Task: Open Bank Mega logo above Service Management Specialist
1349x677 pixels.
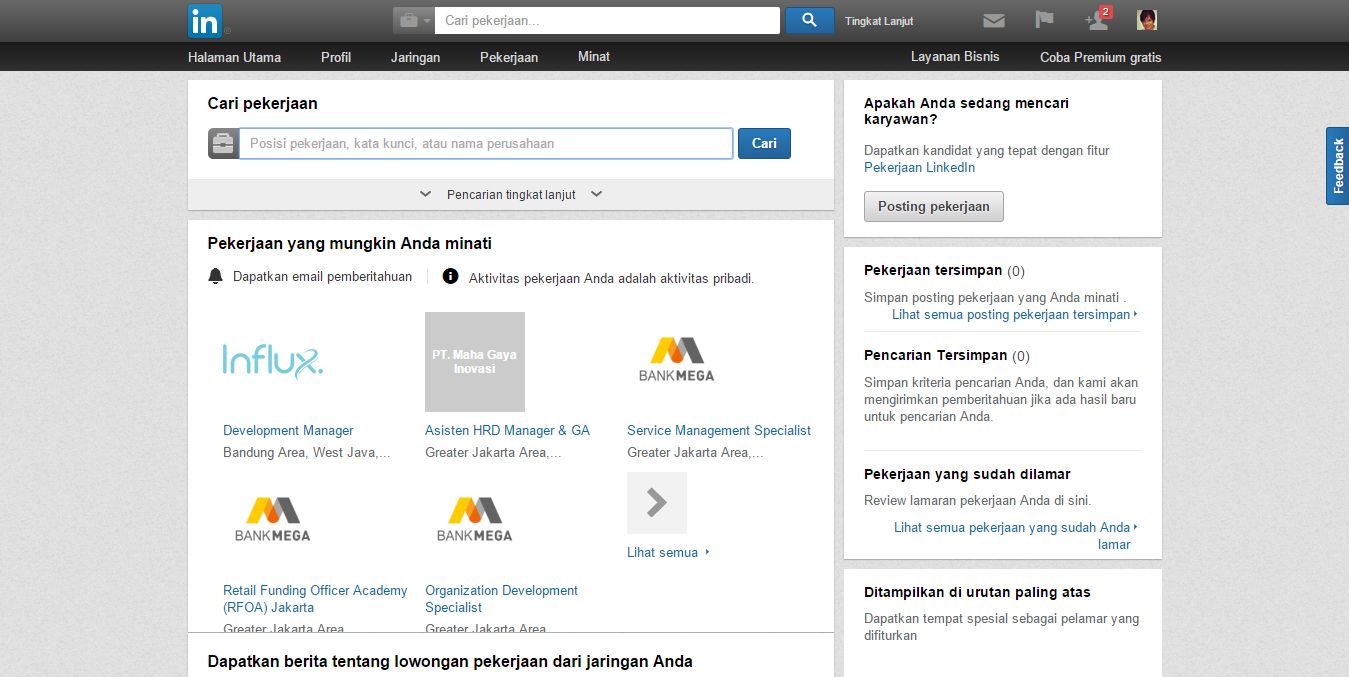Action: [x=677, y=361]
